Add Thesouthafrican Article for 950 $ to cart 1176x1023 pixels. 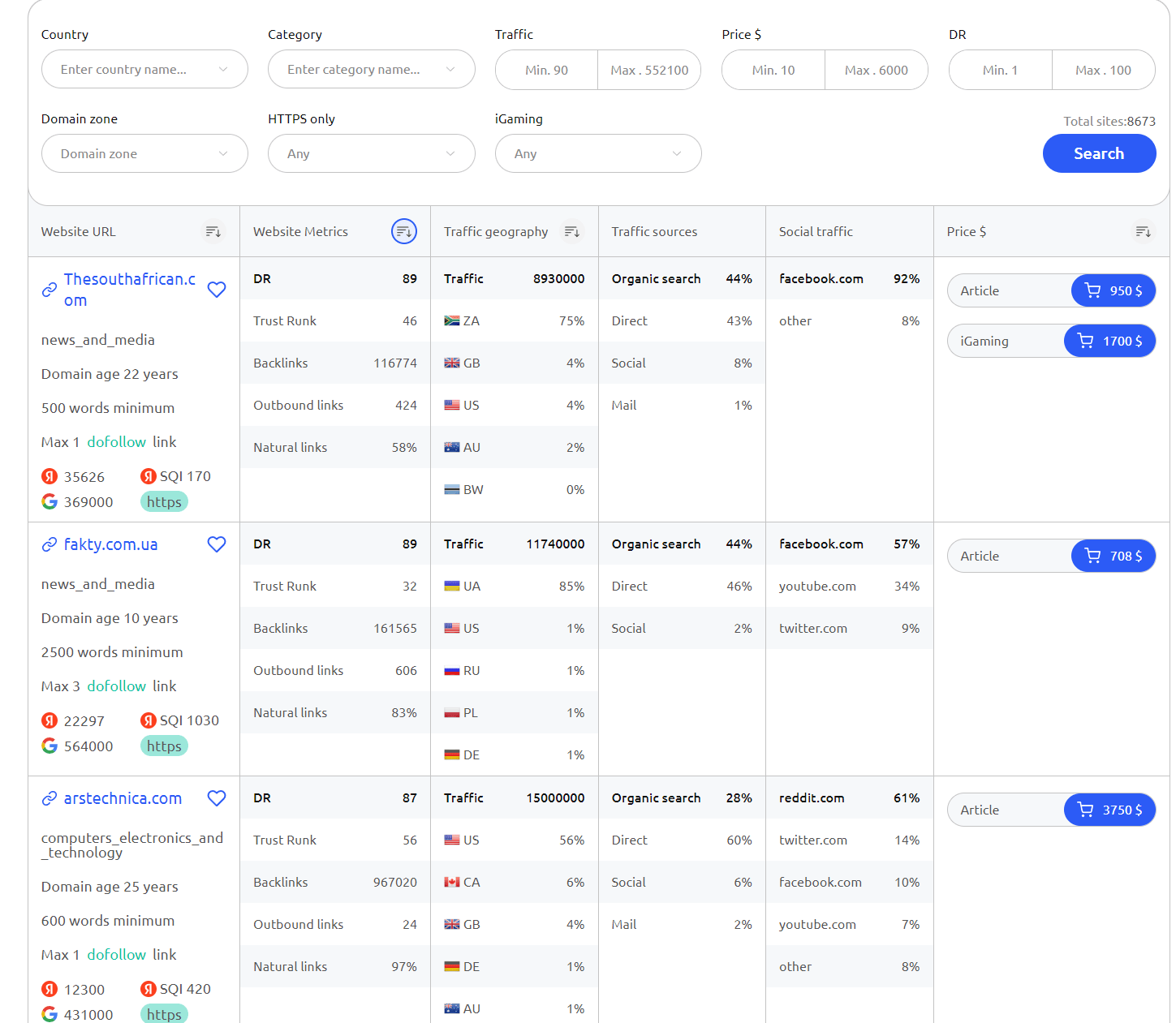[x=1114, y=290]
